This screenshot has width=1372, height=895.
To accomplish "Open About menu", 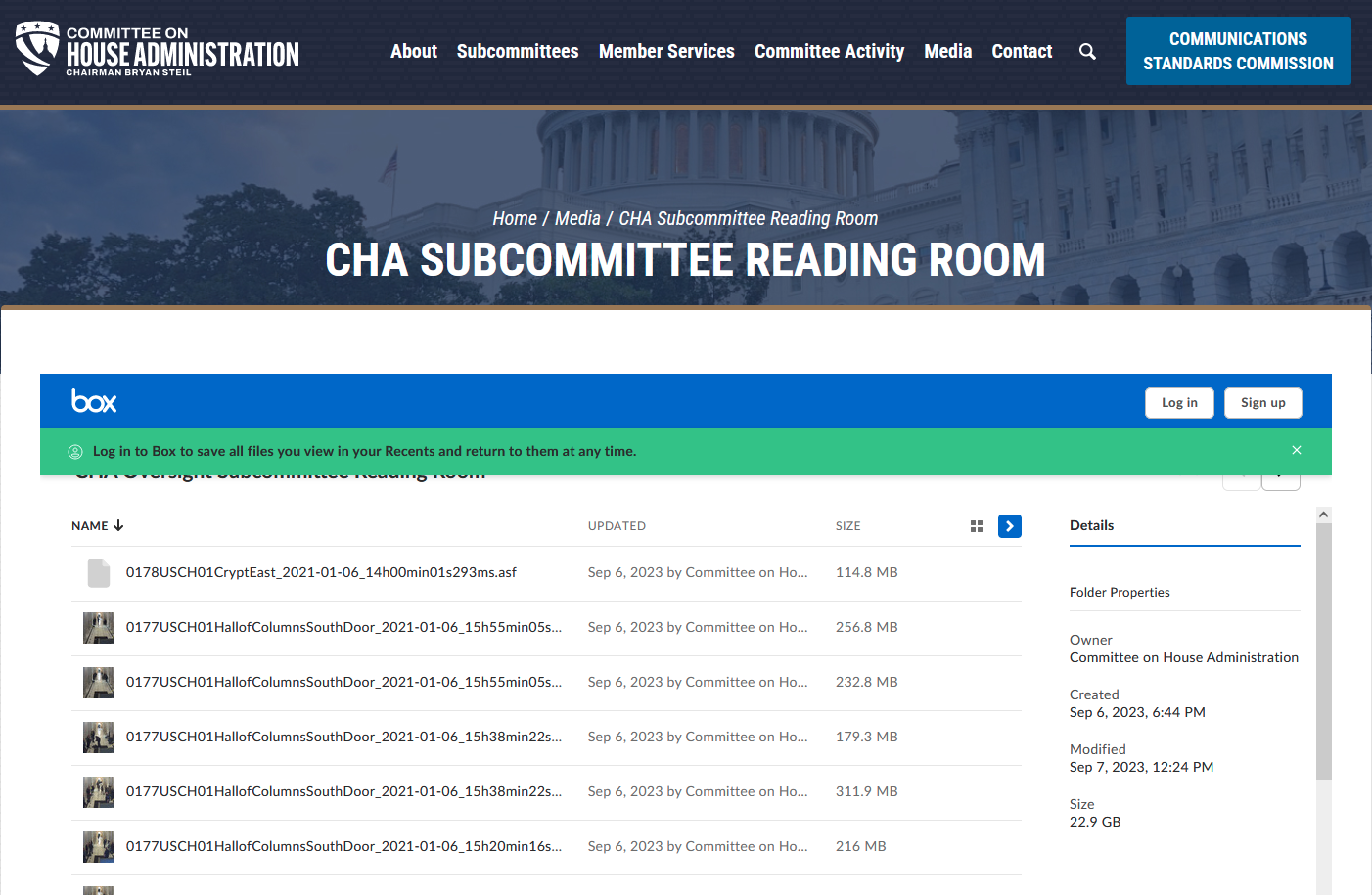I will pyautogui.click(x=414, y=51).
